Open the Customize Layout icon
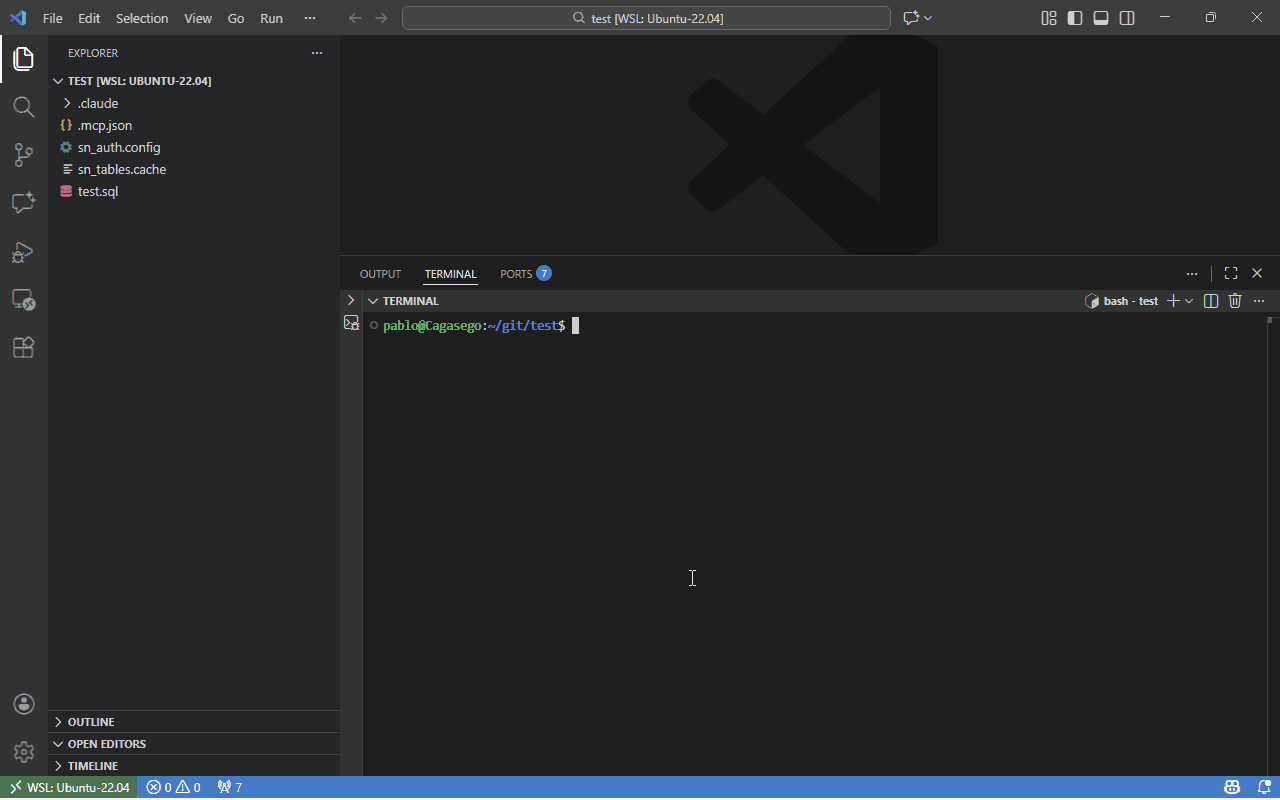 (1049, 18)
